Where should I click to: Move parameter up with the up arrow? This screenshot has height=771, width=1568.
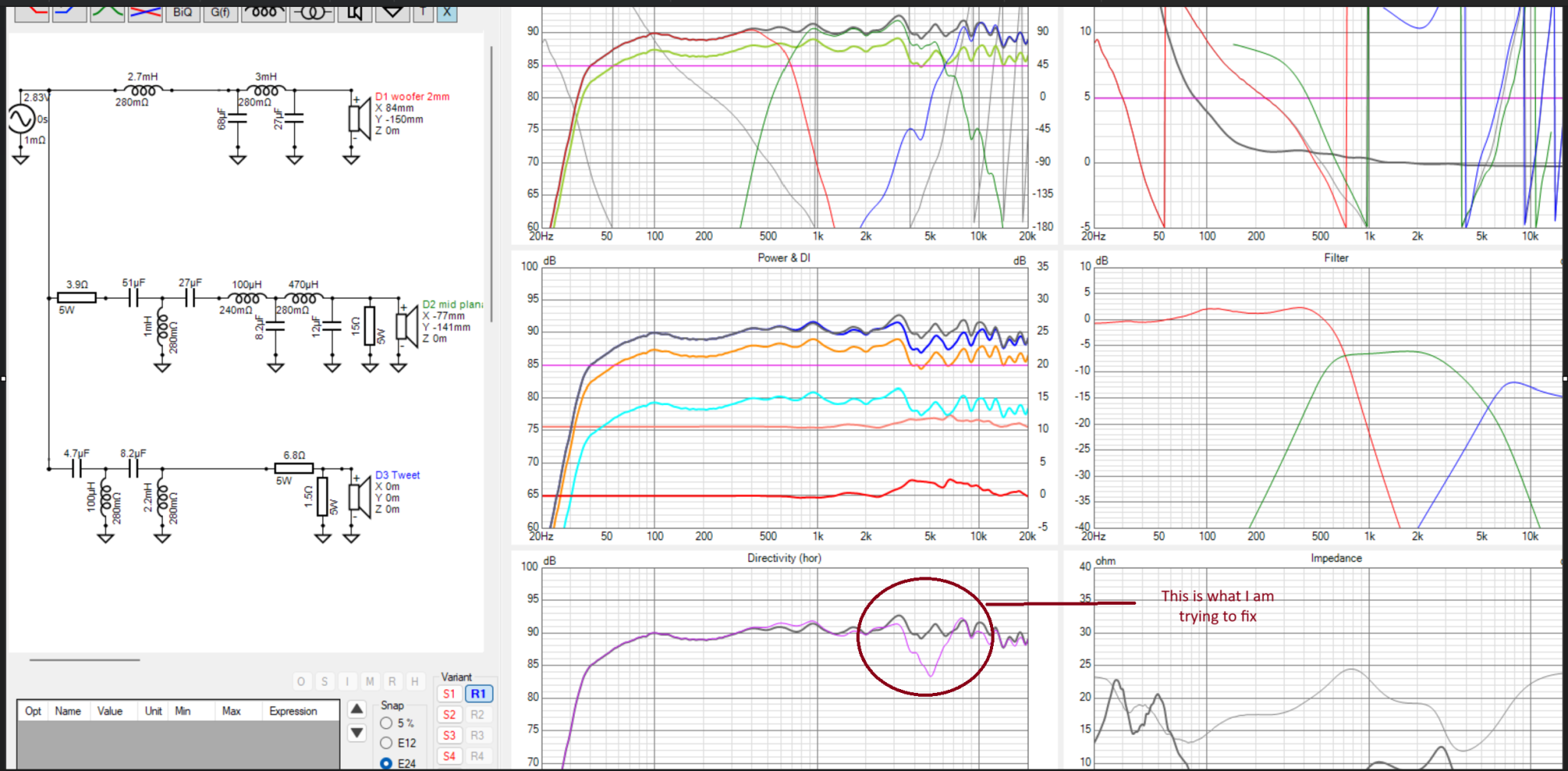tap(357, 709)
